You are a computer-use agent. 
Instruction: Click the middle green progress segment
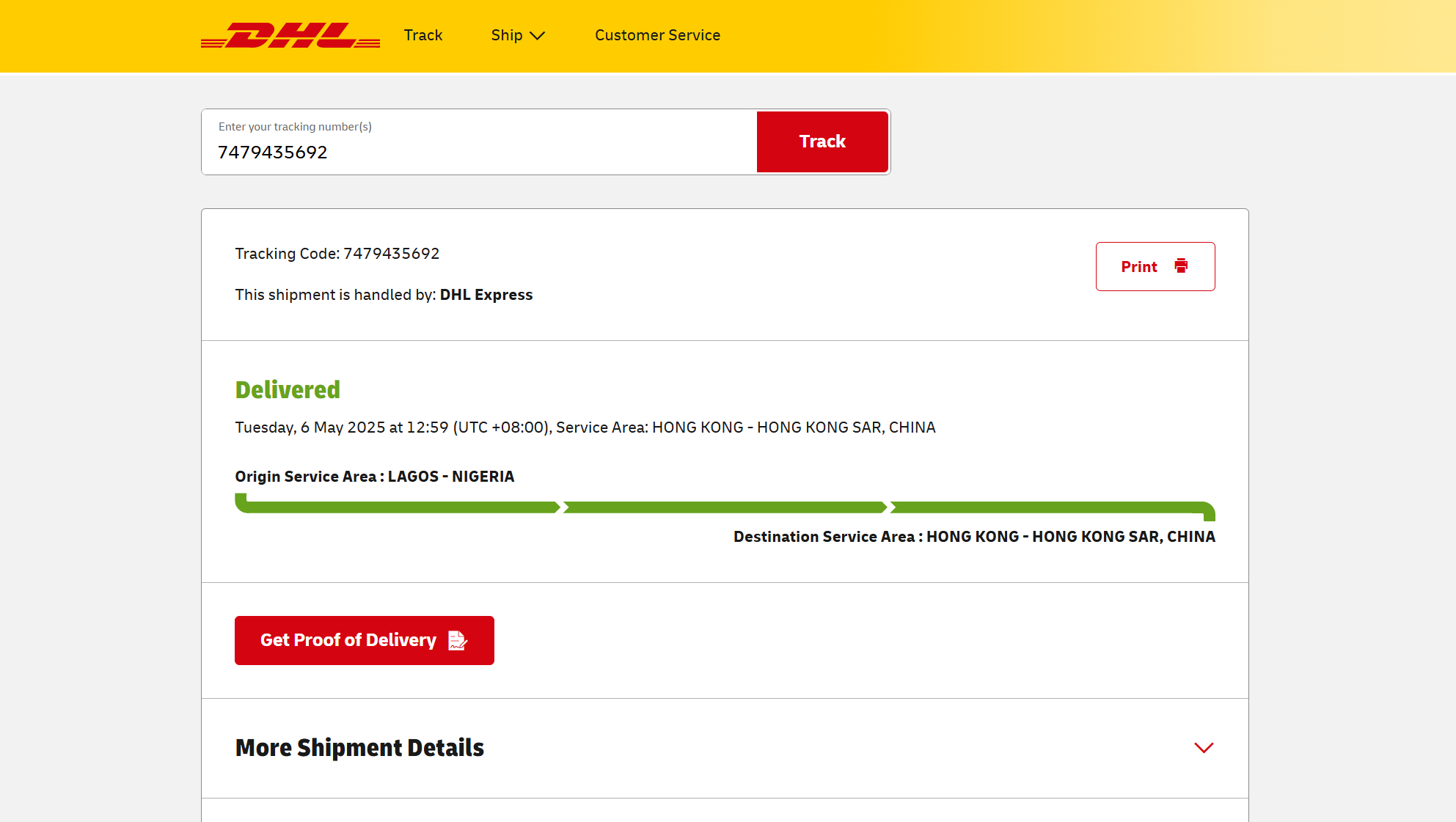pos(725,507)
